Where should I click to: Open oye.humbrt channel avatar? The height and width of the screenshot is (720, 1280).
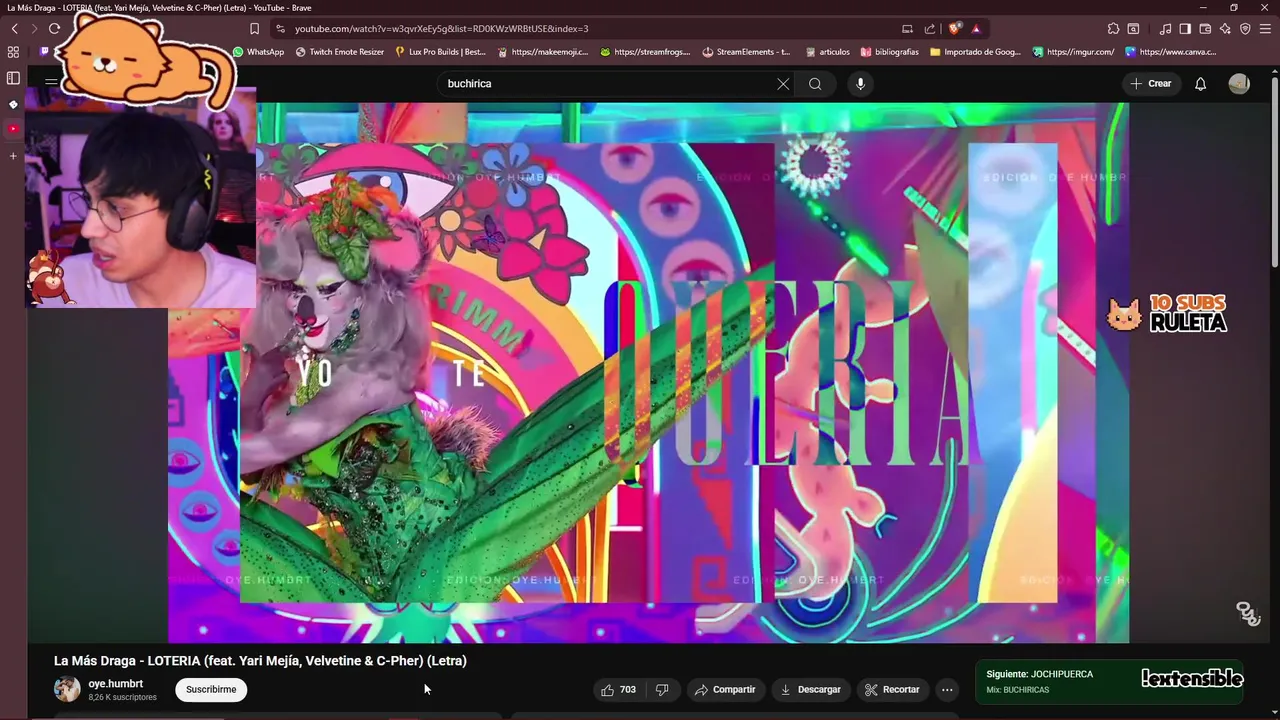coord(67,689)
